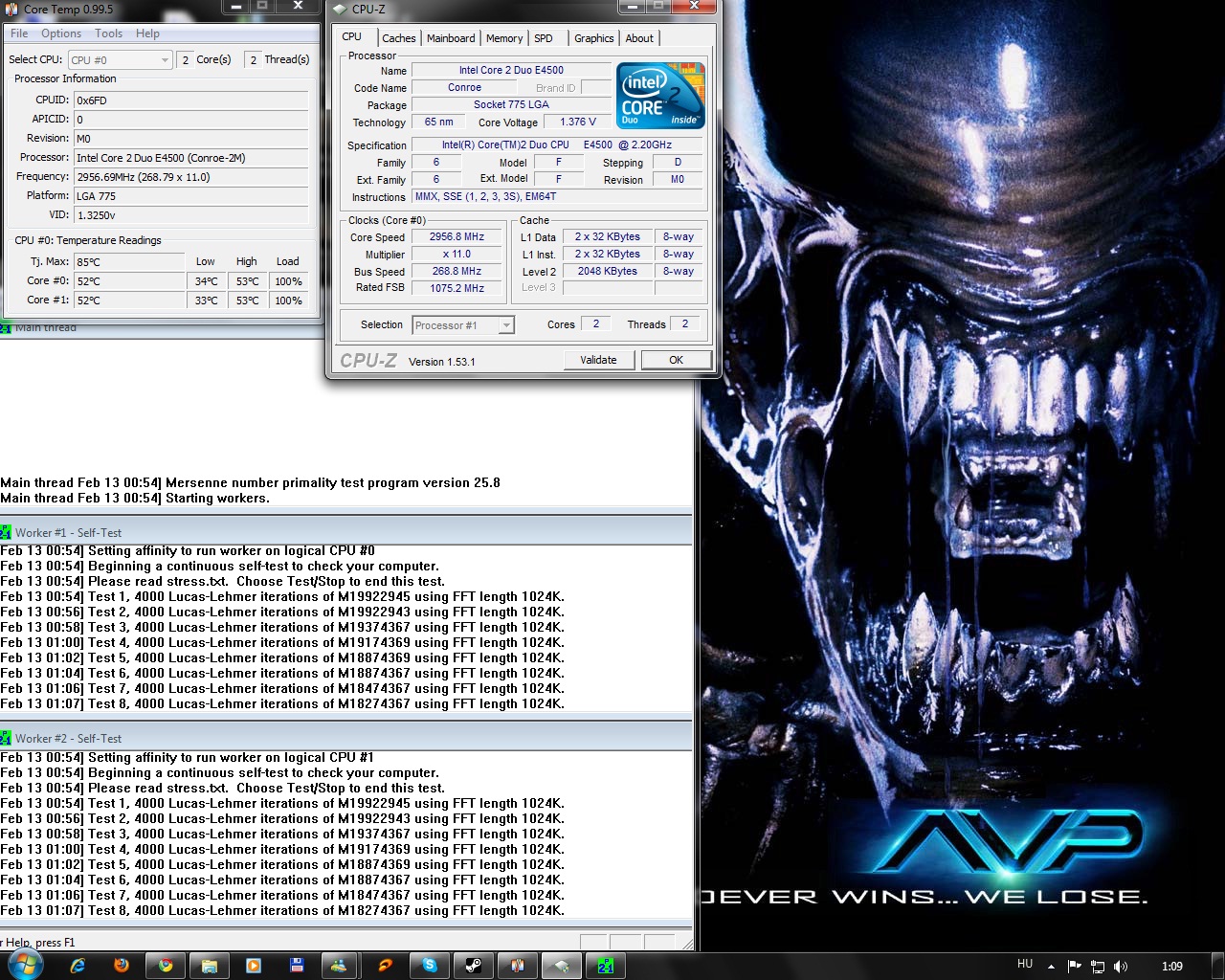The width and height of the screenshot is (1225, 980).
Task: Click the orange swirl taskbar icon
Action: pos(385,966)
